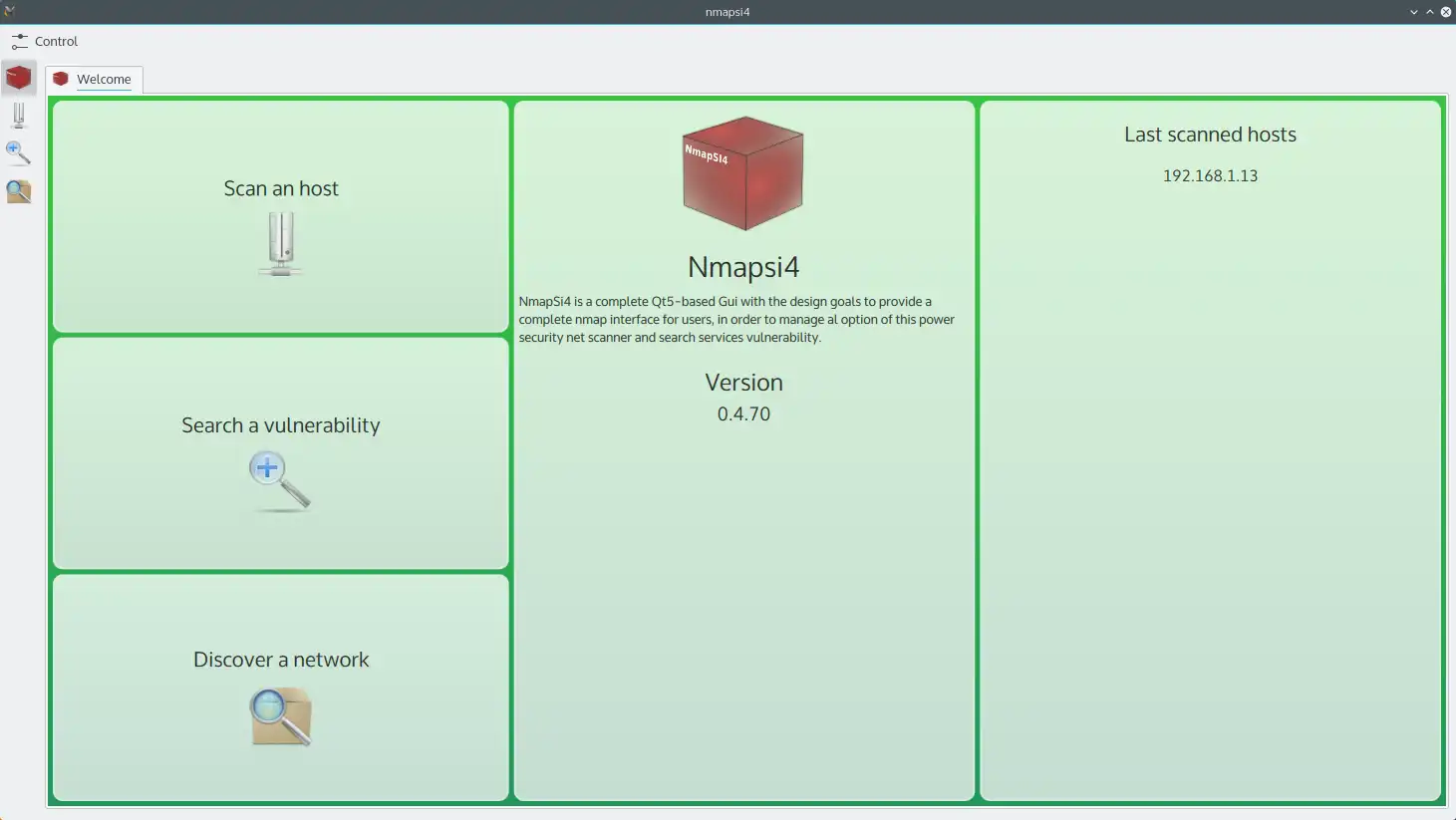The image size is (1456, 820).
Task: Click the Scan an host panel label
Action: (x=281, y=188)
